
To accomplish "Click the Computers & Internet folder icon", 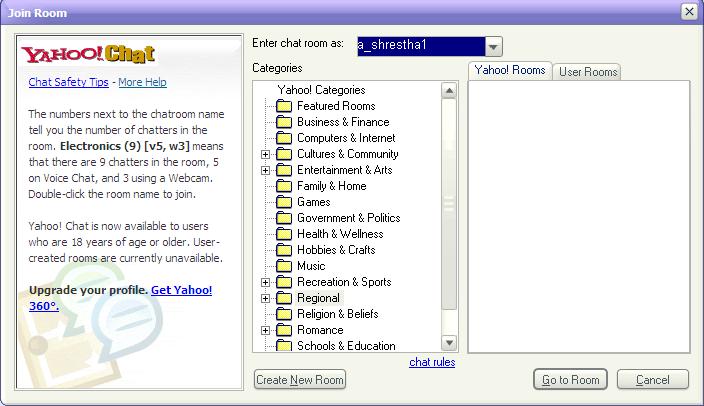I will 284,138.
